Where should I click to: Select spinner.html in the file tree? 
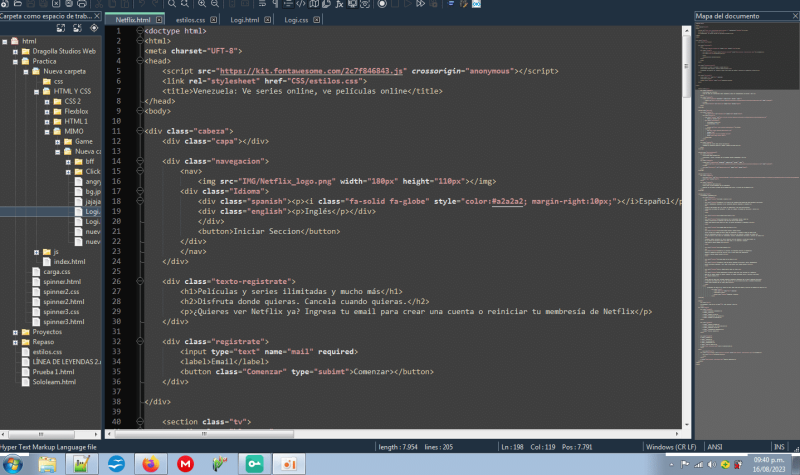click(63, 281)
